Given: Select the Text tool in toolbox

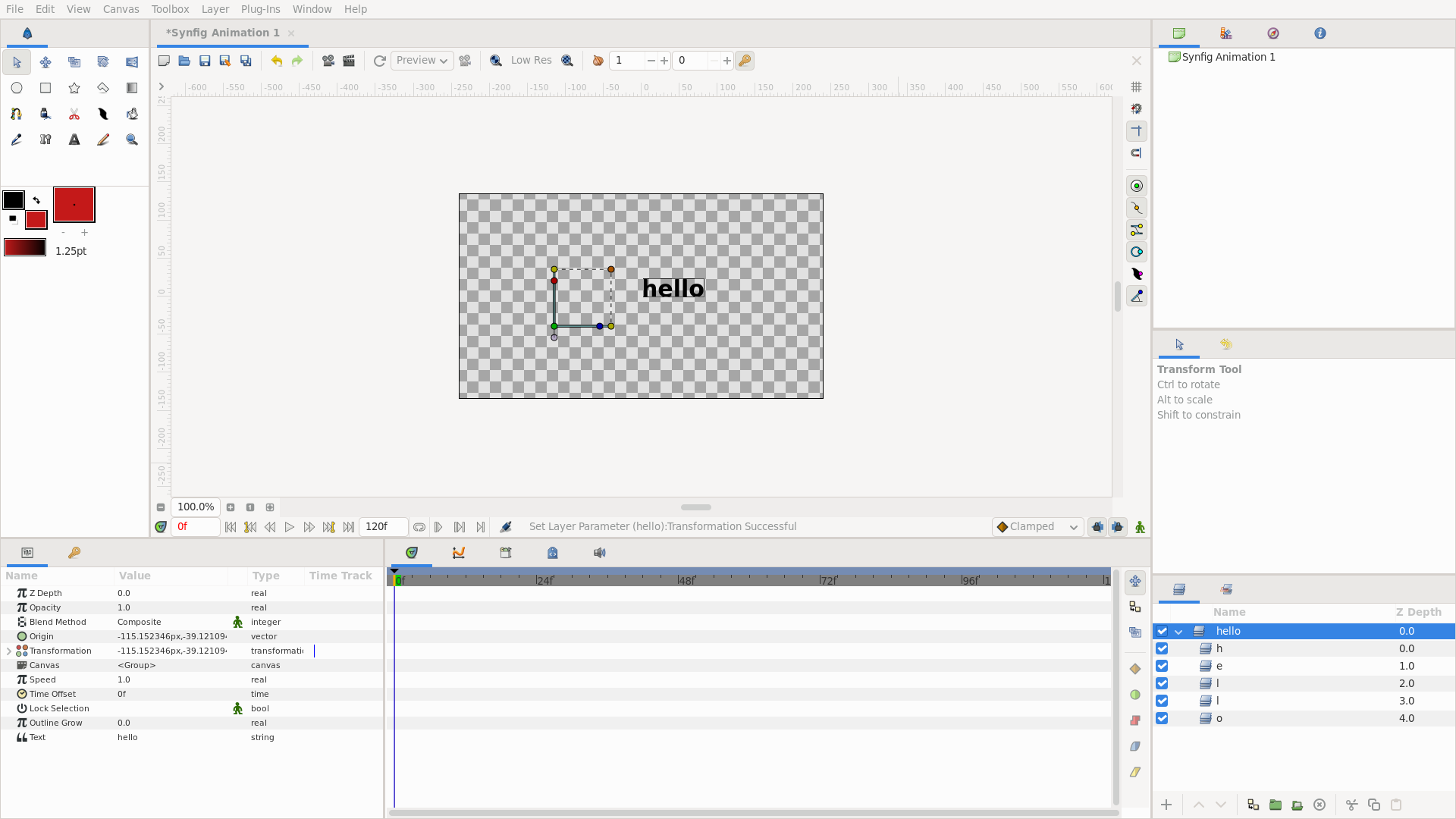Looking at the screenshot, I should [74, 140].
